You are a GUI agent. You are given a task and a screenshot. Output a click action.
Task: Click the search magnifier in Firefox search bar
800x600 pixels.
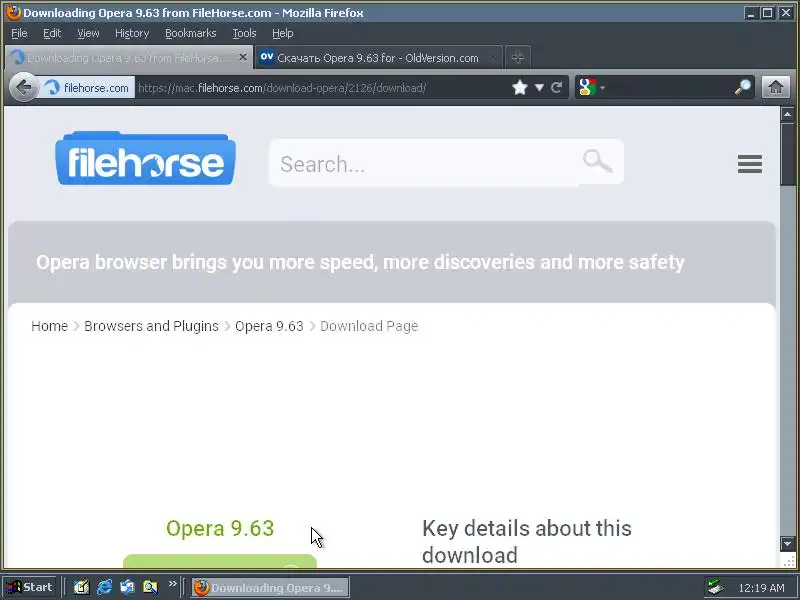tap(743, 88)
